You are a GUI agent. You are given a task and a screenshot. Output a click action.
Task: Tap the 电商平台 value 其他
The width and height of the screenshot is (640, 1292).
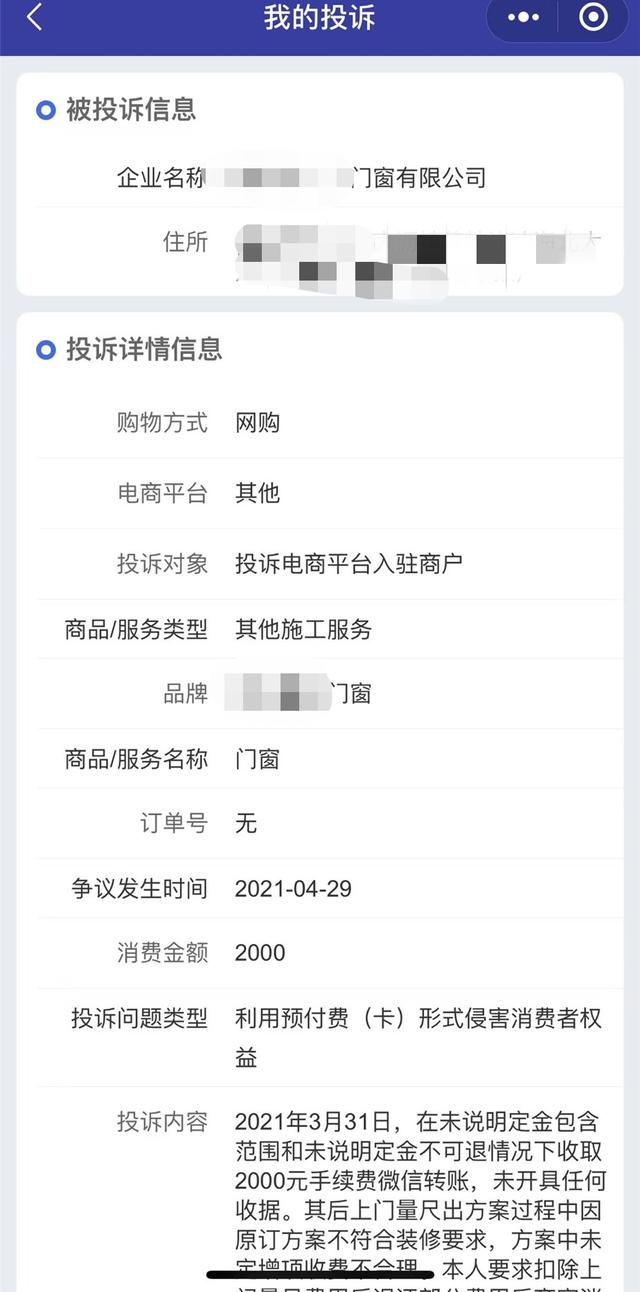coord(258,493)
